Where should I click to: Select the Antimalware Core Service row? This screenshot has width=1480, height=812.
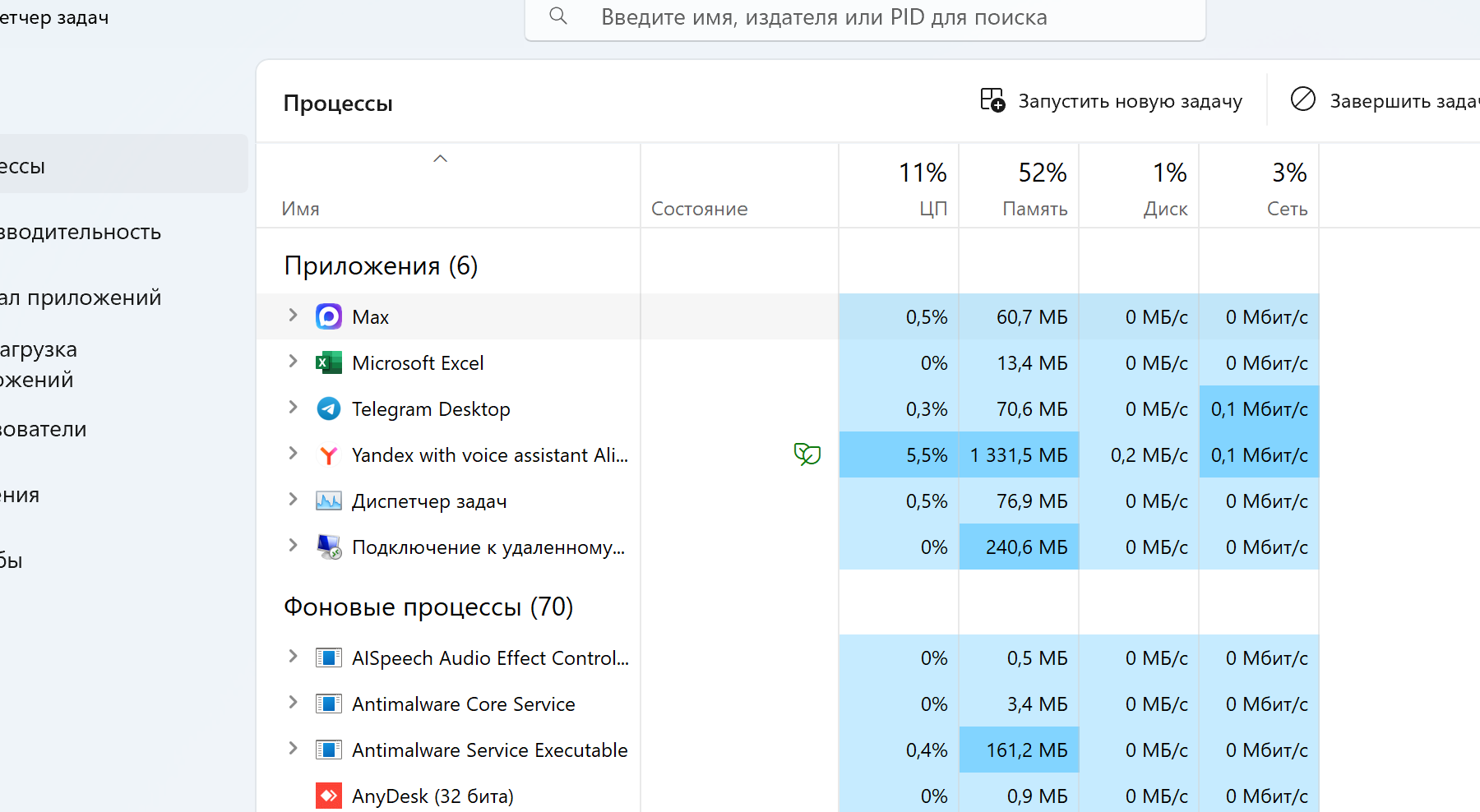(x=788, y=704)
